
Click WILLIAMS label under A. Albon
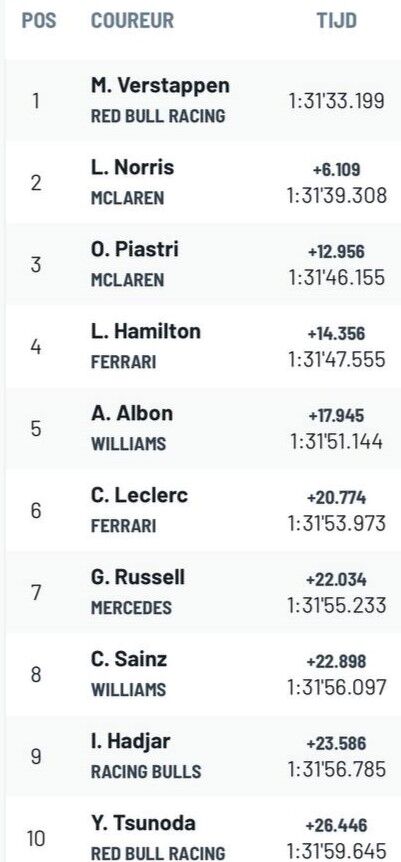pyautogui.click(x=128, y=444)
